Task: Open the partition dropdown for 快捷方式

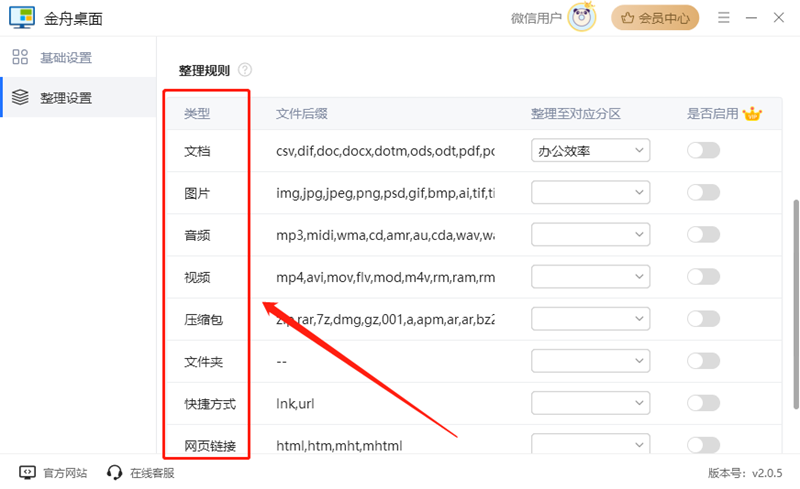Action: click(x=590, y=403)
